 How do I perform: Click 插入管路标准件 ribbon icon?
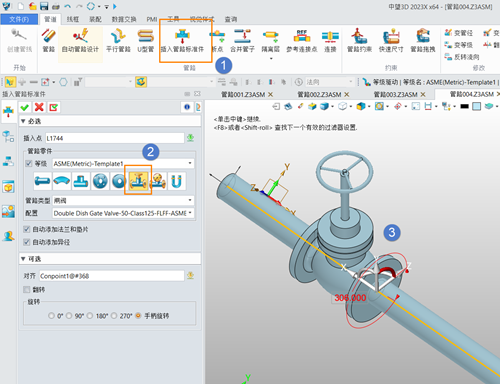click(182, 36)
